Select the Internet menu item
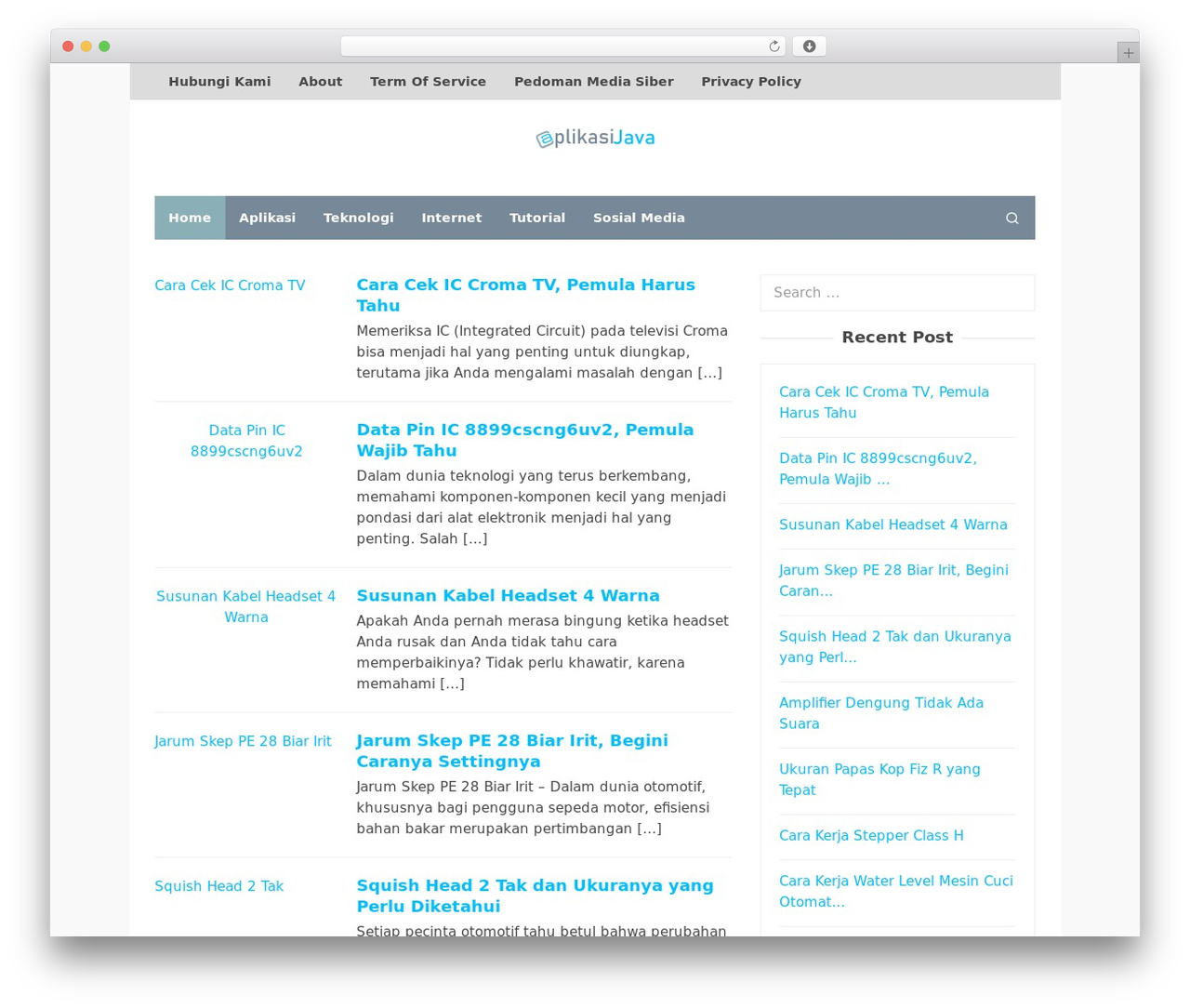The height and width of the screenshot is (1008, 1190). pos(452,218)
